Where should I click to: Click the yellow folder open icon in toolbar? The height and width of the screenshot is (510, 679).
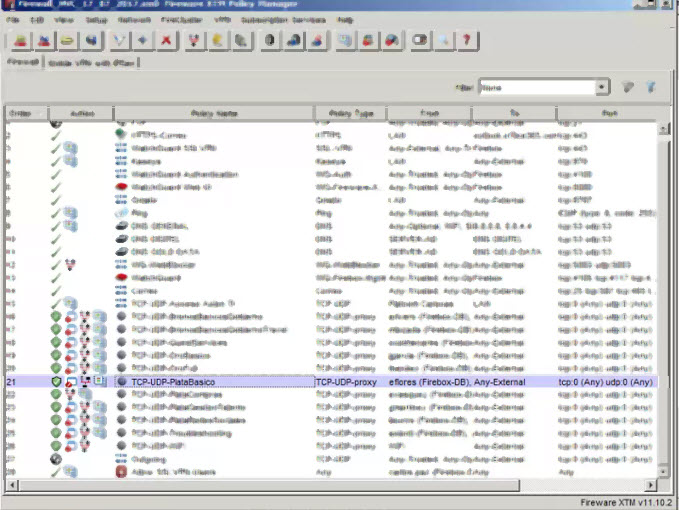pos(68,41)
